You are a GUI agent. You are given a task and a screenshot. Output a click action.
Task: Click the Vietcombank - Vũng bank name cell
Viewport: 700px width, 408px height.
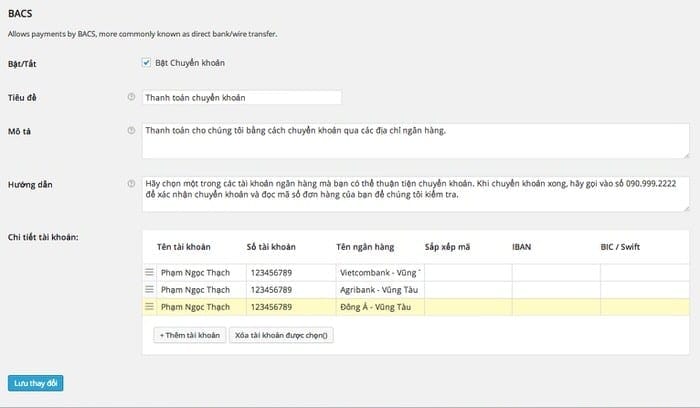pos(380,273)
